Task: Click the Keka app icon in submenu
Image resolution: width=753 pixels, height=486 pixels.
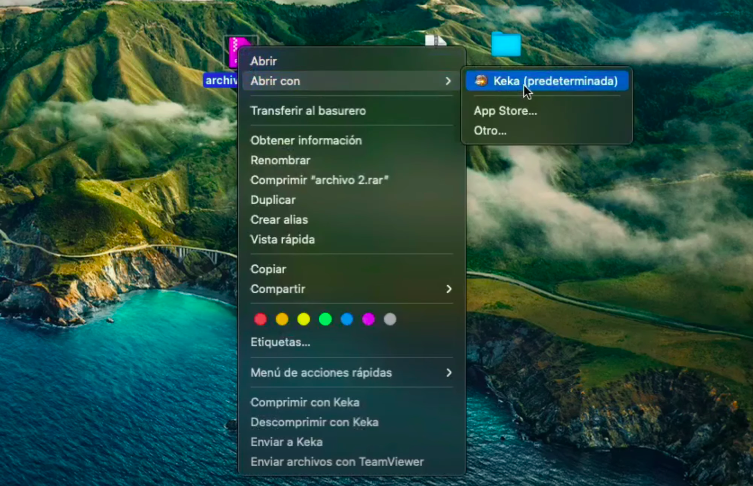Action: tap(481, 81)
